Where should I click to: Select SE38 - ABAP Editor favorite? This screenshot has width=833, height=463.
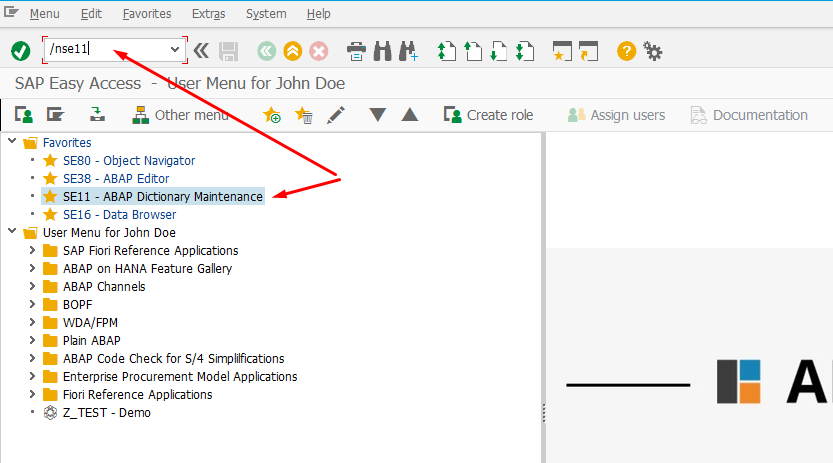tap(116, 178)
